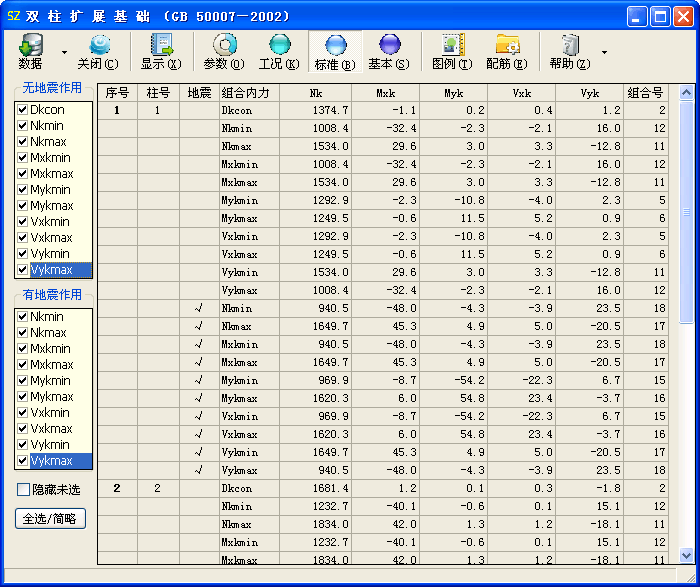Expand the 帮助 dropdown arrow
700x587 pixels.
(x=604, y=52)
